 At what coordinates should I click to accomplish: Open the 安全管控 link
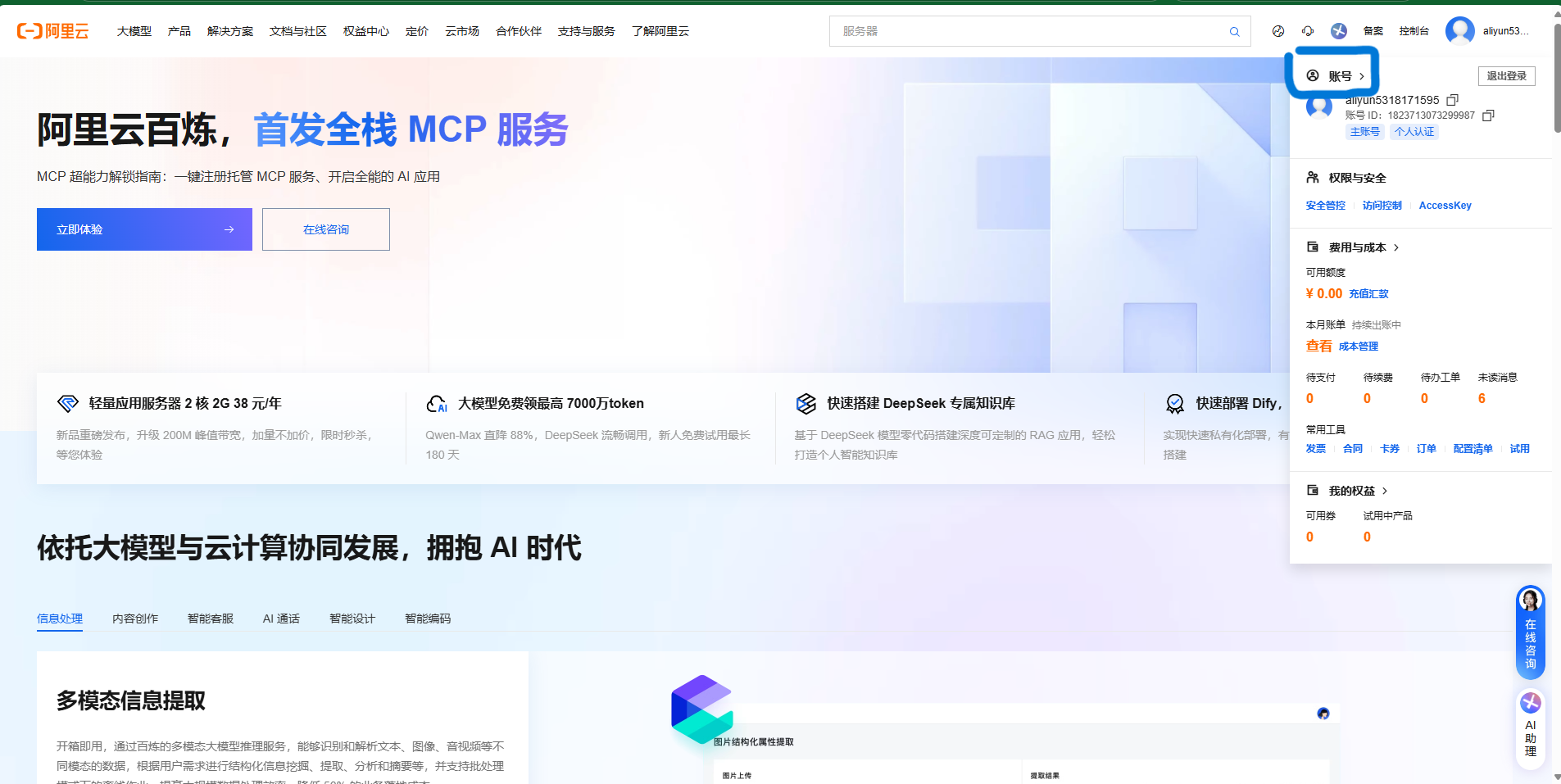coord(1326,206)
